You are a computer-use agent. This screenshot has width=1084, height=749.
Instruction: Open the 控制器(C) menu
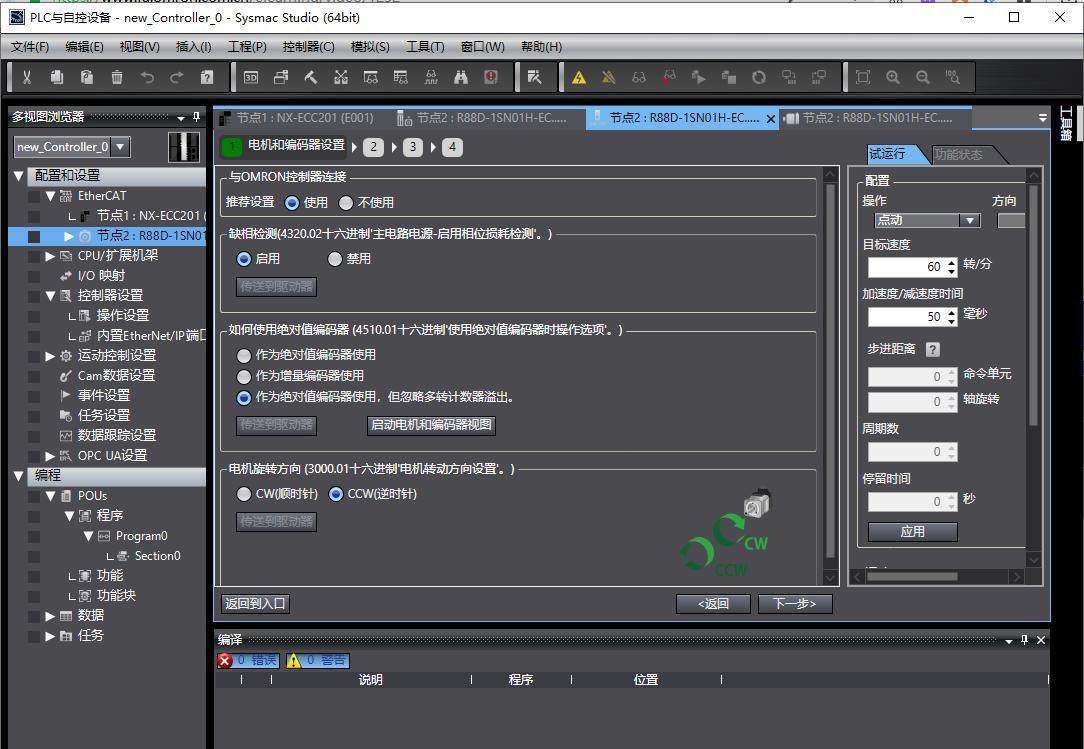tap(308, 46)
